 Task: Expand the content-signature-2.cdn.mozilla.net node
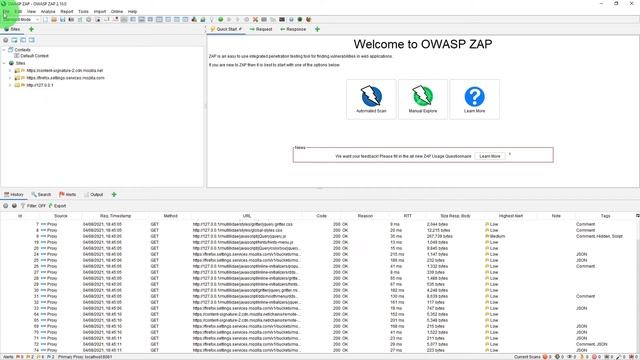(x=10, y=71)
